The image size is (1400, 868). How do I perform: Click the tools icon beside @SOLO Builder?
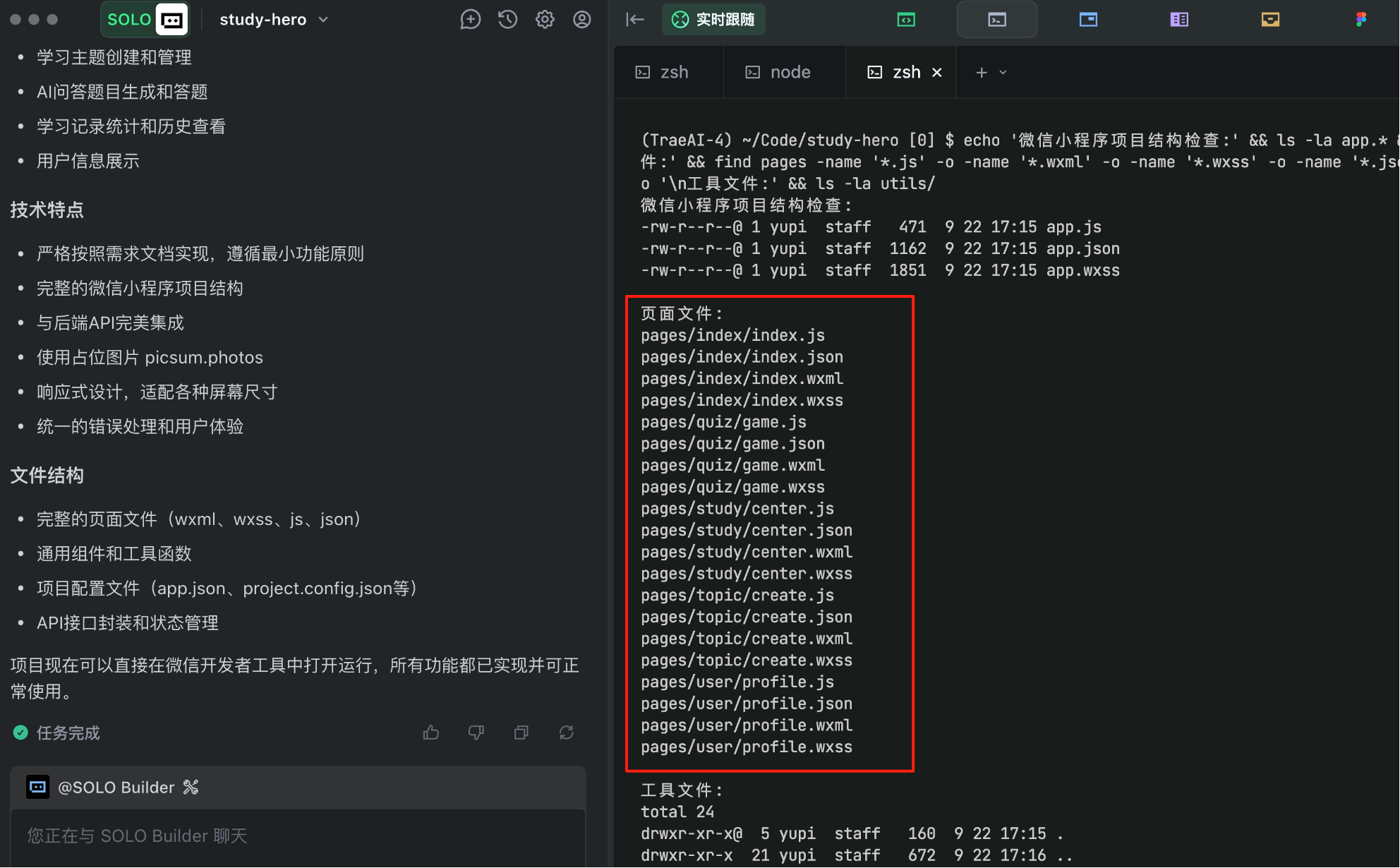coord(191,788)
